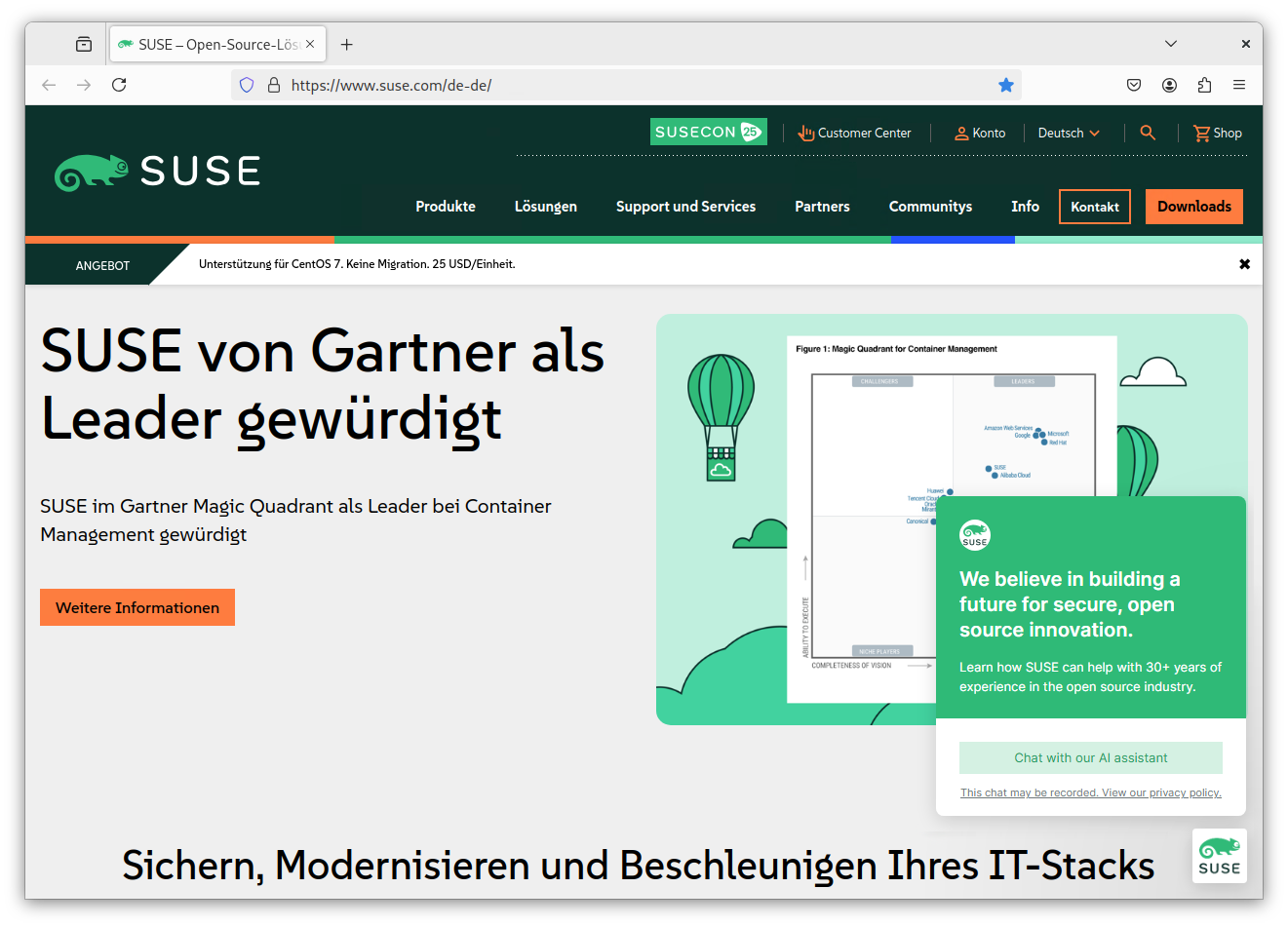Click the site security padlock icon

click(274, 85)
